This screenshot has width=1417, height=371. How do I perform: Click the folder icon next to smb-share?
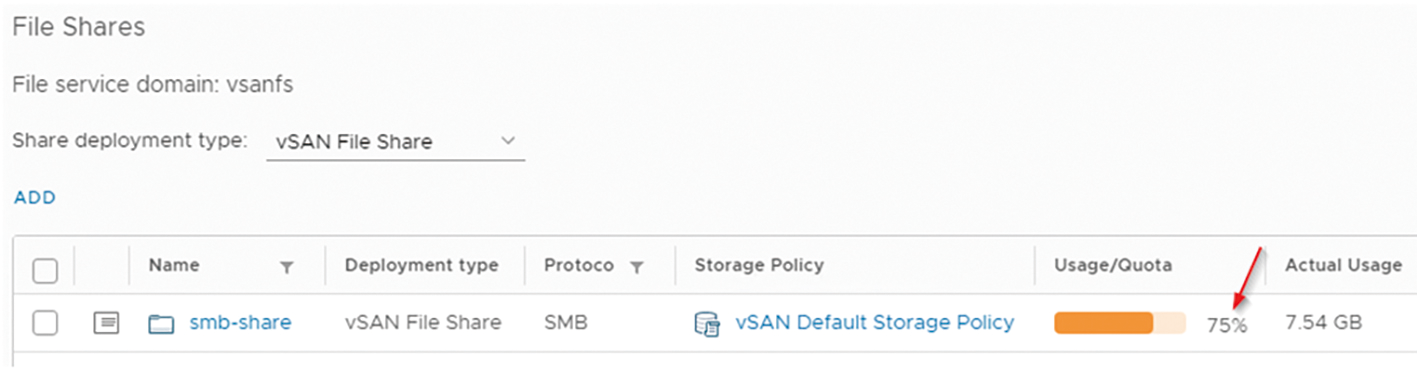tap(161, 323)
